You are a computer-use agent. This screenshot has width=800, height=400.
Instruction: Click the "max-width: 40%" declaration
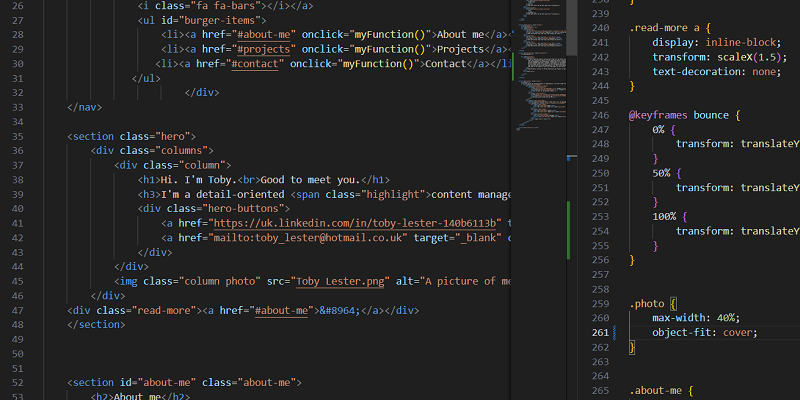[697, 317]
